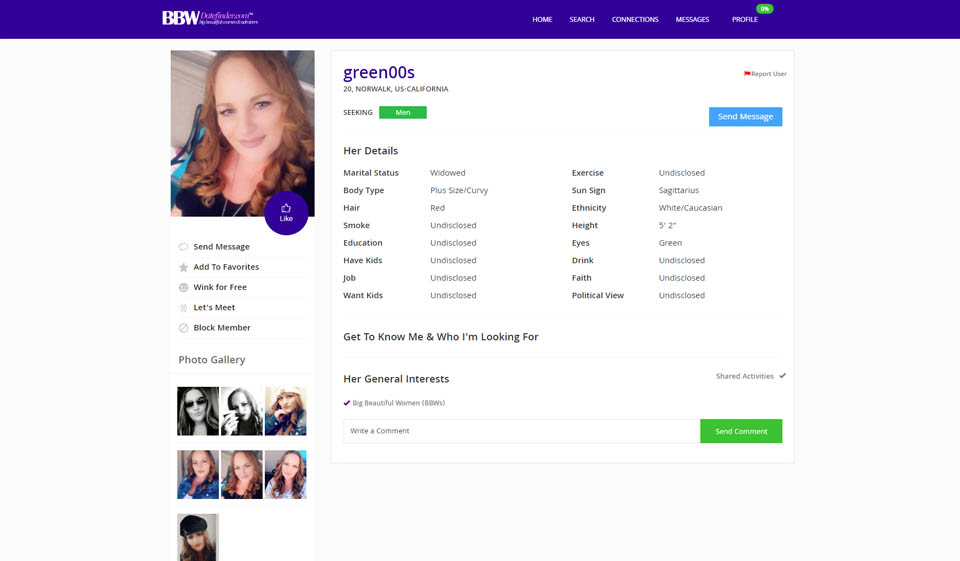Open the Home menu item

[x=542, y=19]
